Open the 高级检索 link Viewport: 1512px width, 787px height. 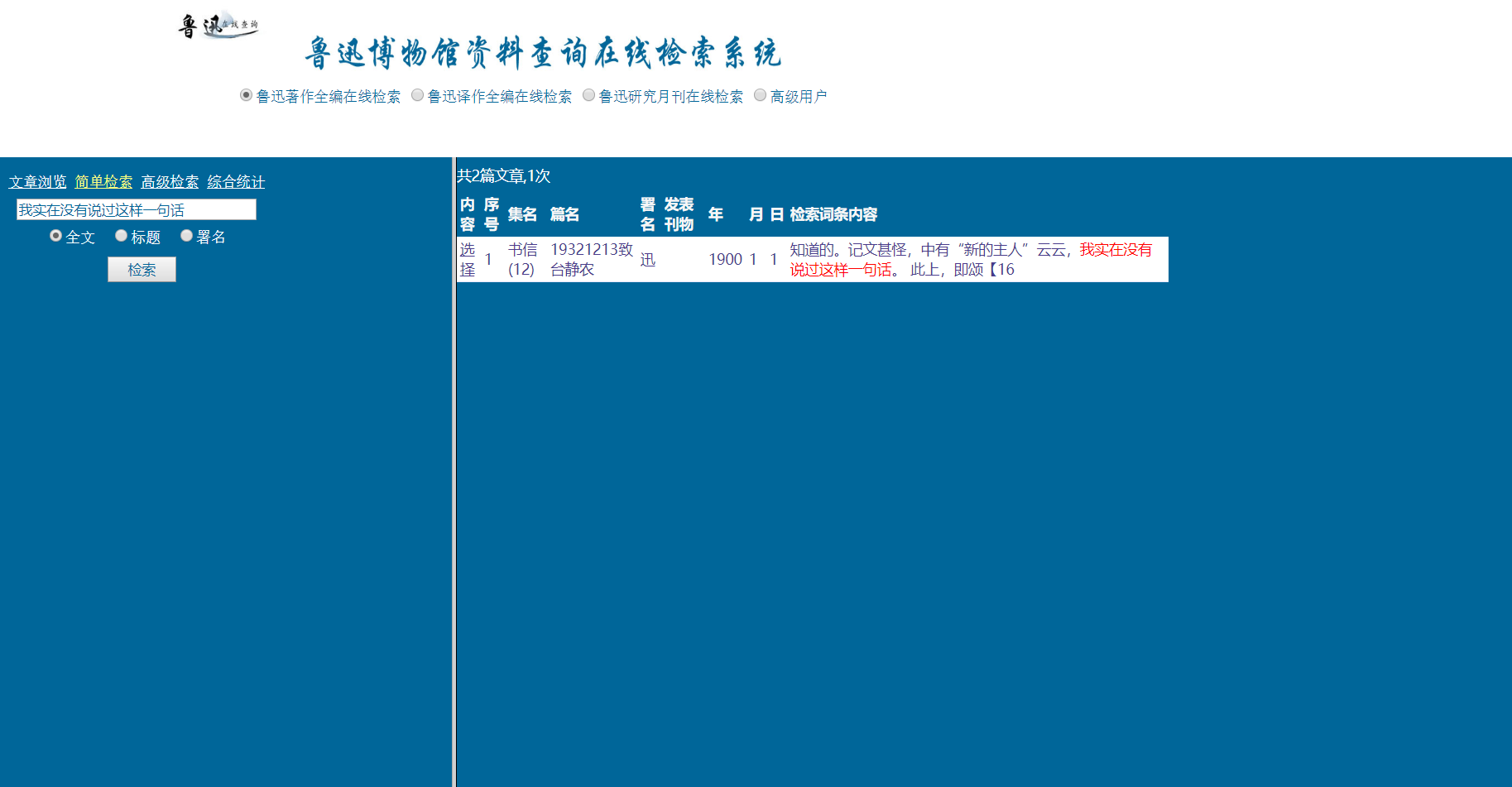[x=170, y=182]
